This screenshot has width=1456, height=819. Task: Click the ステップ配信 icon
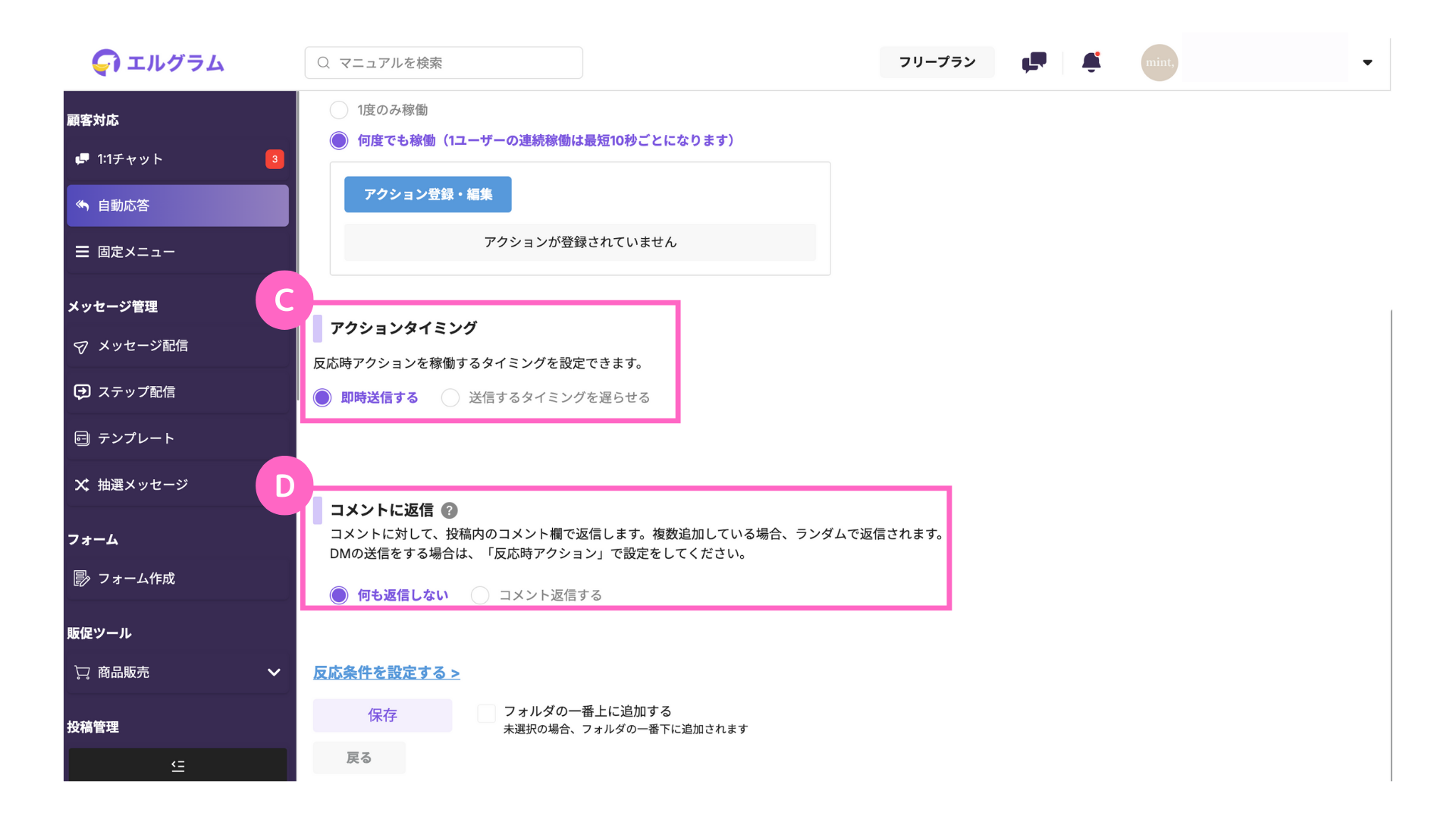[x=82, y=392]
